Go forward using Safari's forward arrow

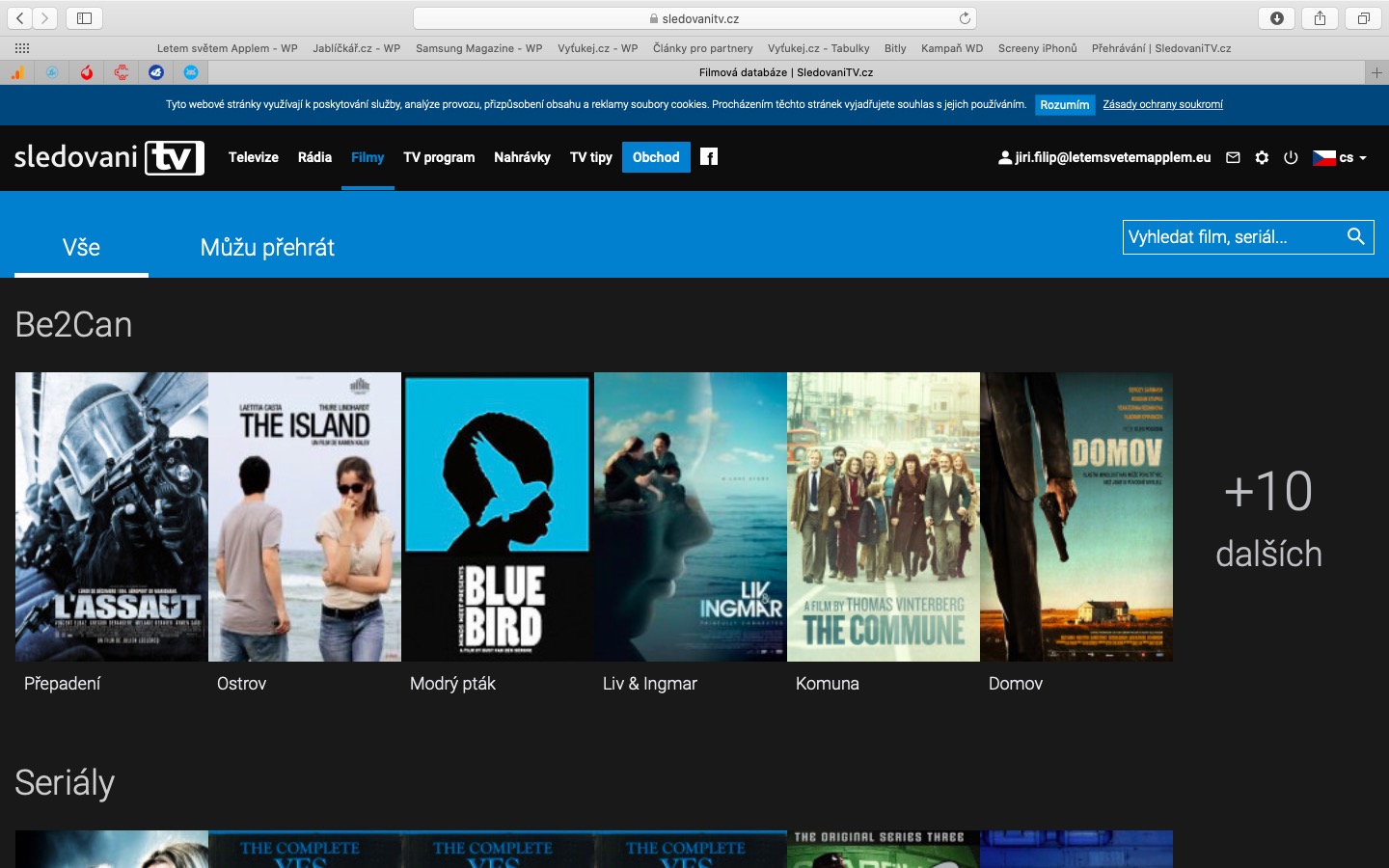click(45, 18)
